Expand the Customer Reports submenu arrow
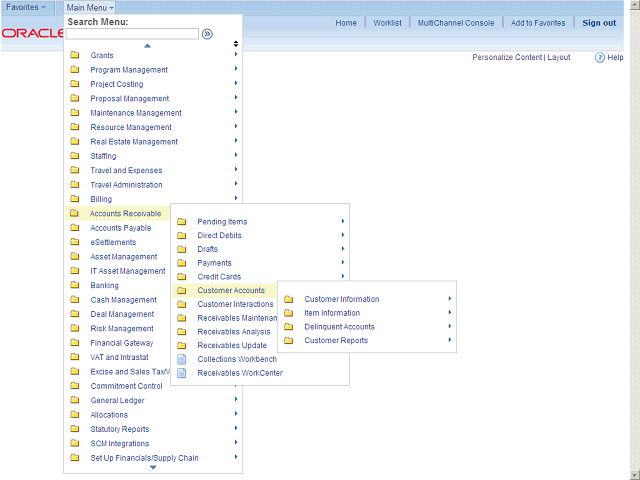The height and width of the screenshot is (480, 640). (x=450, y=340)
